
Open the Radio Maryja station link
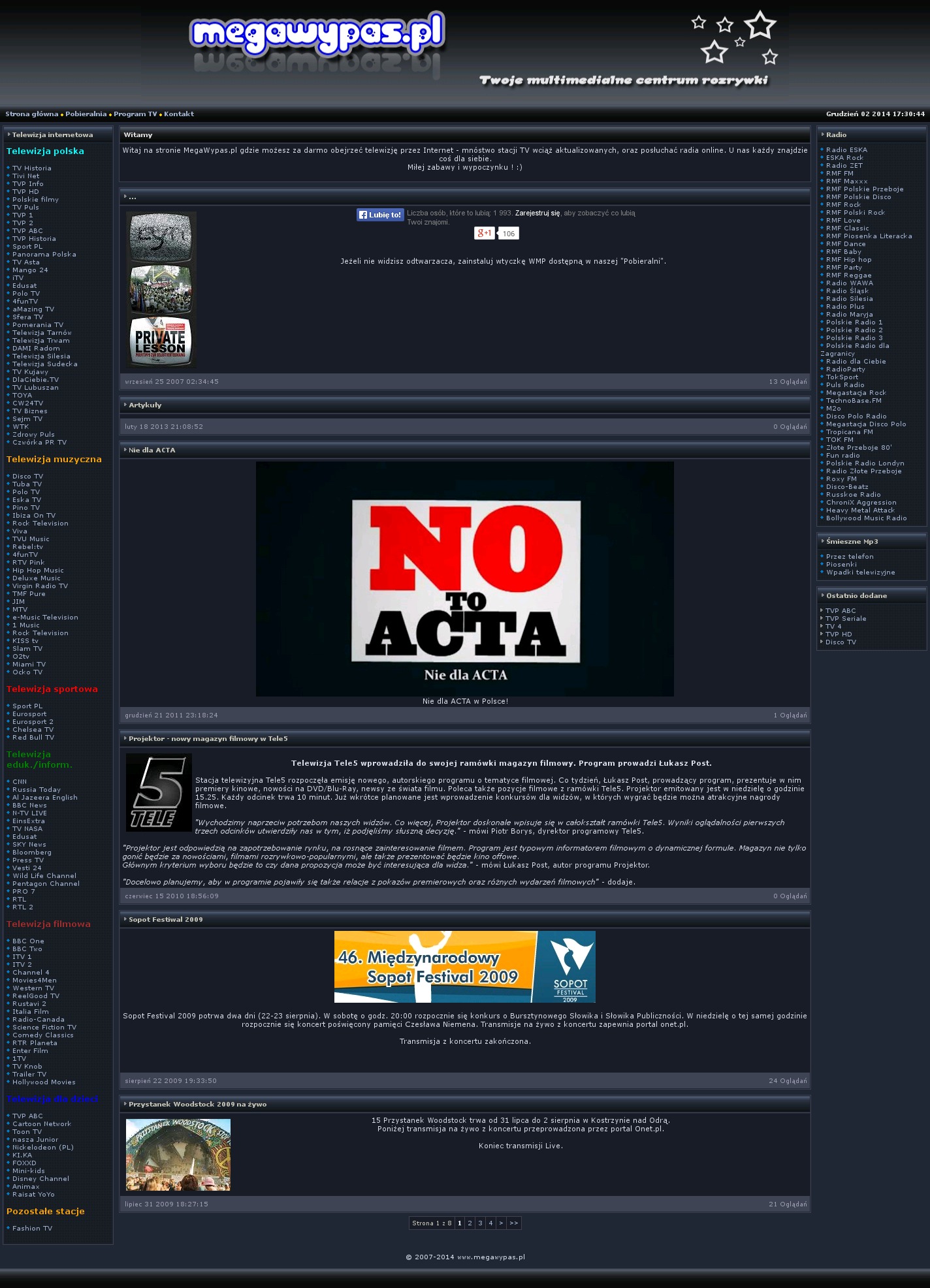point(850,315)
